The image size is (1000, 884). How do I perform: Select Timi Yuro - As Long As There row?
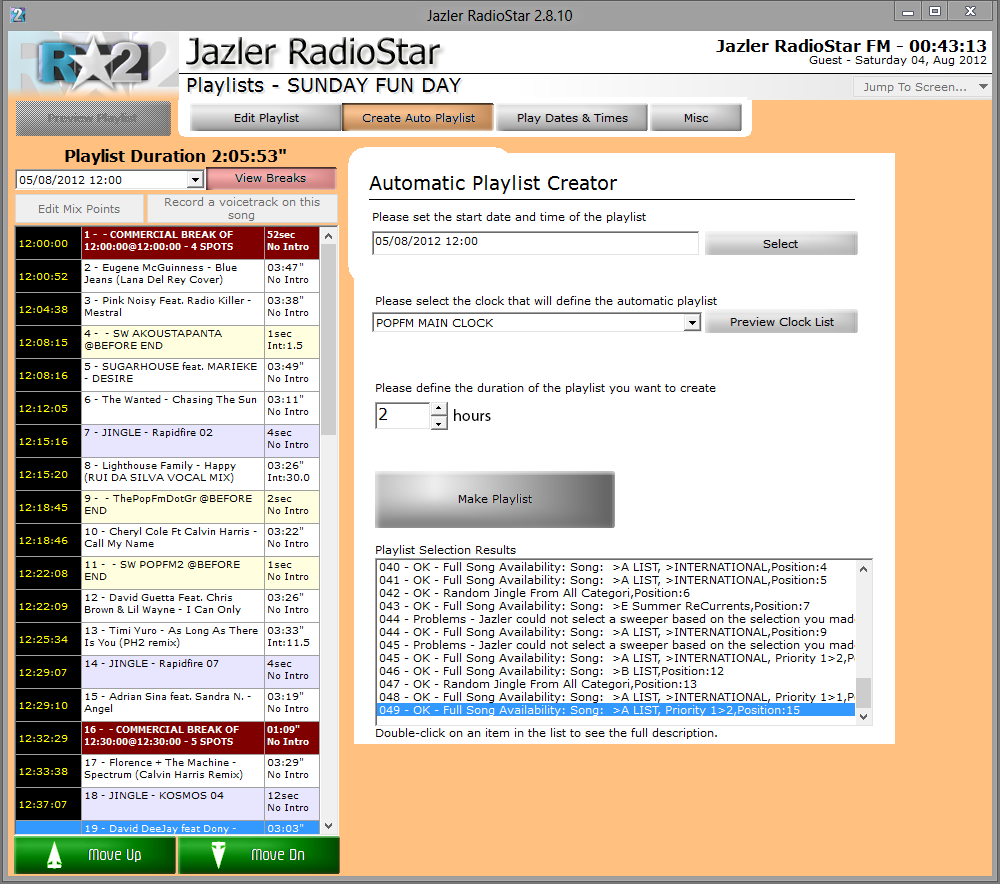pyautogui.click(x=167, y=639)
